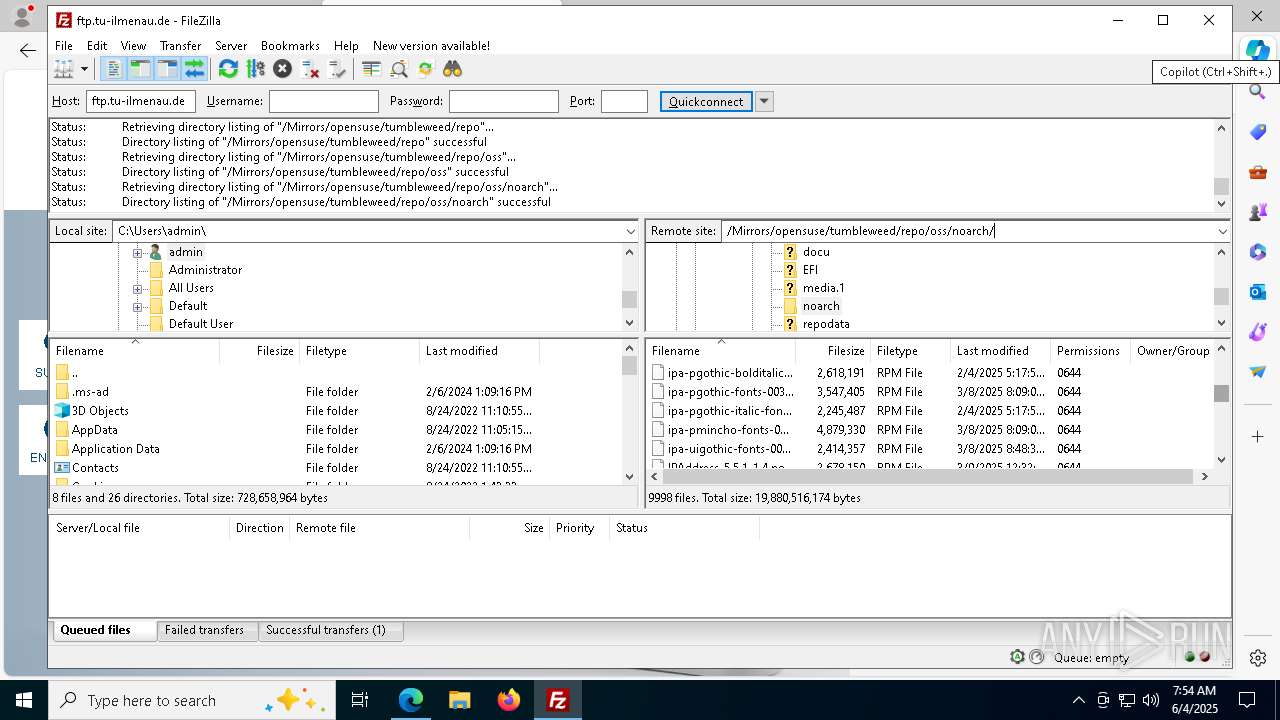Toggle synchronized browsing
This screenshot has height=720, width=1280.
click(425, 69)
